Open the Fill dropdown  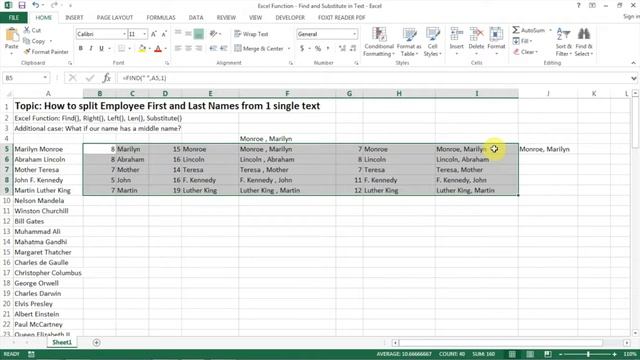[522, 41]
